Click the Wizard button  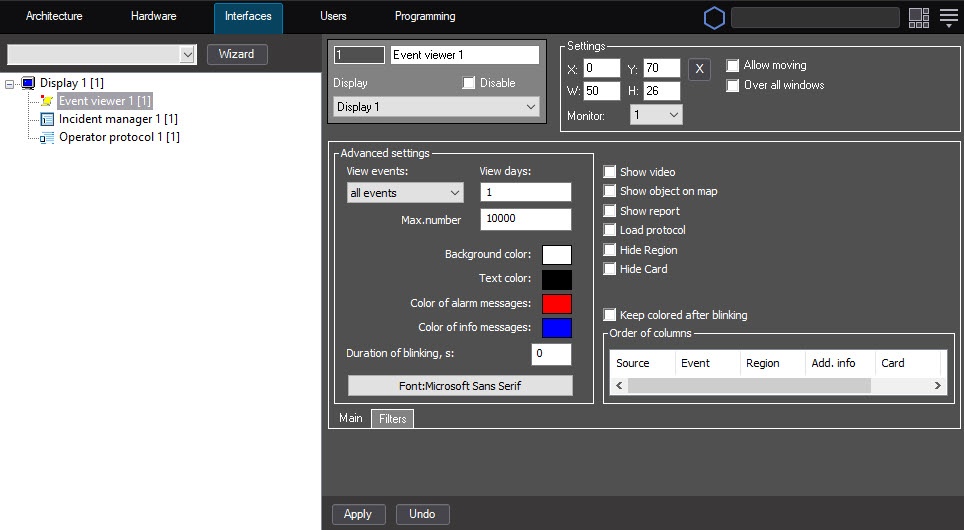tap(237, 54)
